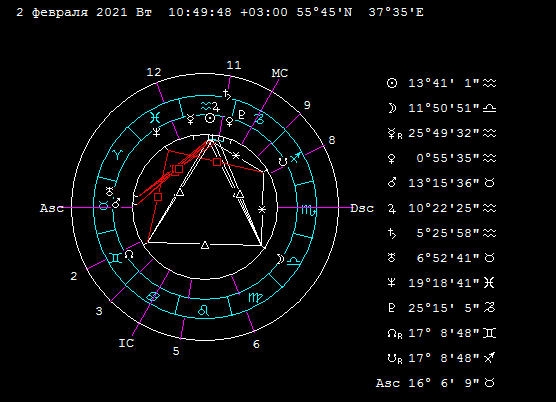Viewport: 556px width, 402px height.
Task: Click the red square aspect marker on the right
Action: [217, 162]
